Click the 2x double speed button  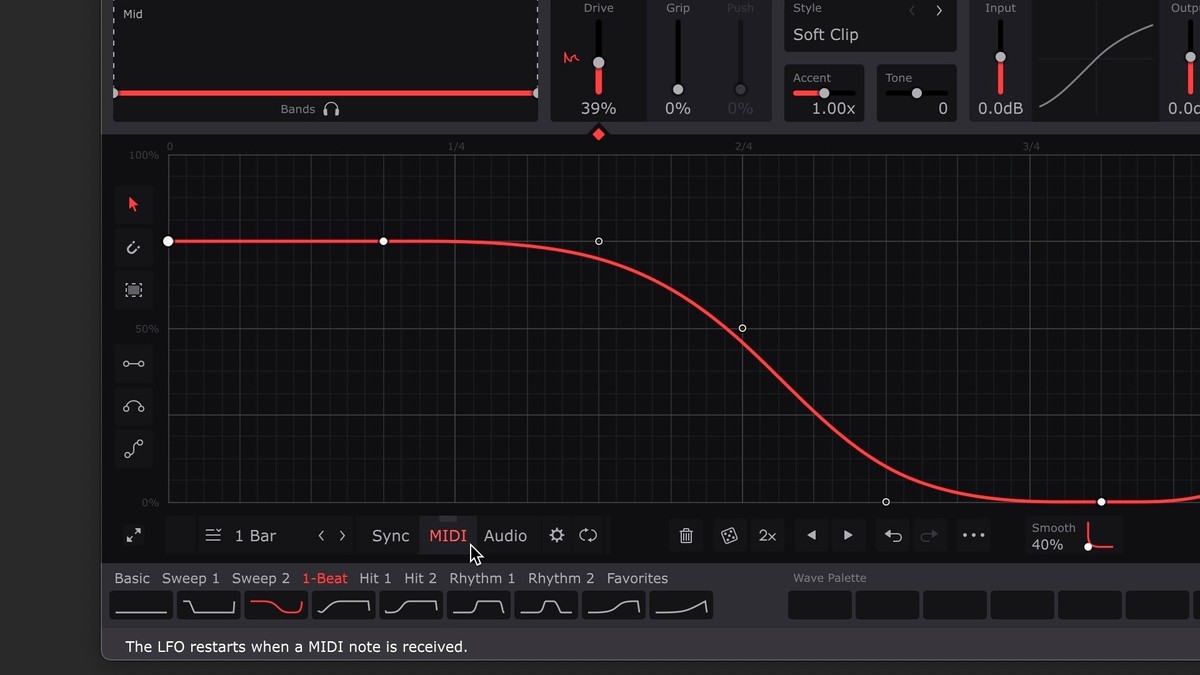point(767,536)
